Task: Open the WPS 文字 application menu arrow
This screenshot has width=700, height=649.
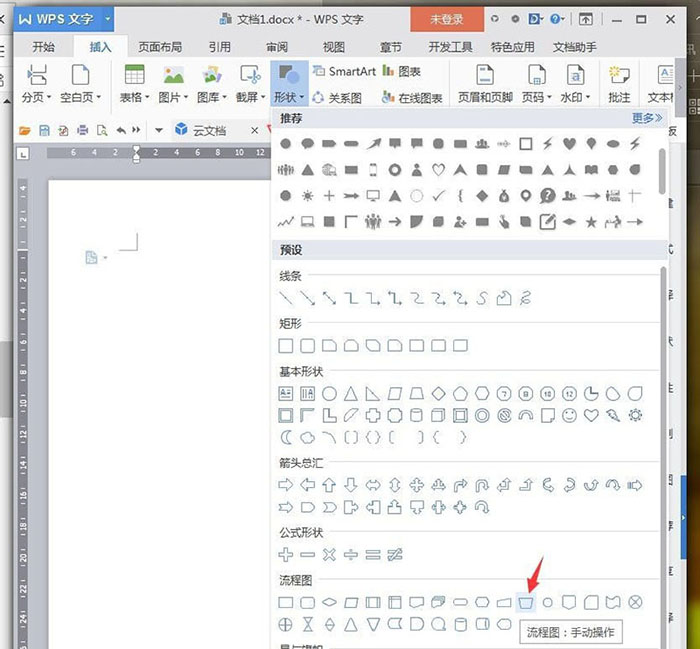Action: 108,19
